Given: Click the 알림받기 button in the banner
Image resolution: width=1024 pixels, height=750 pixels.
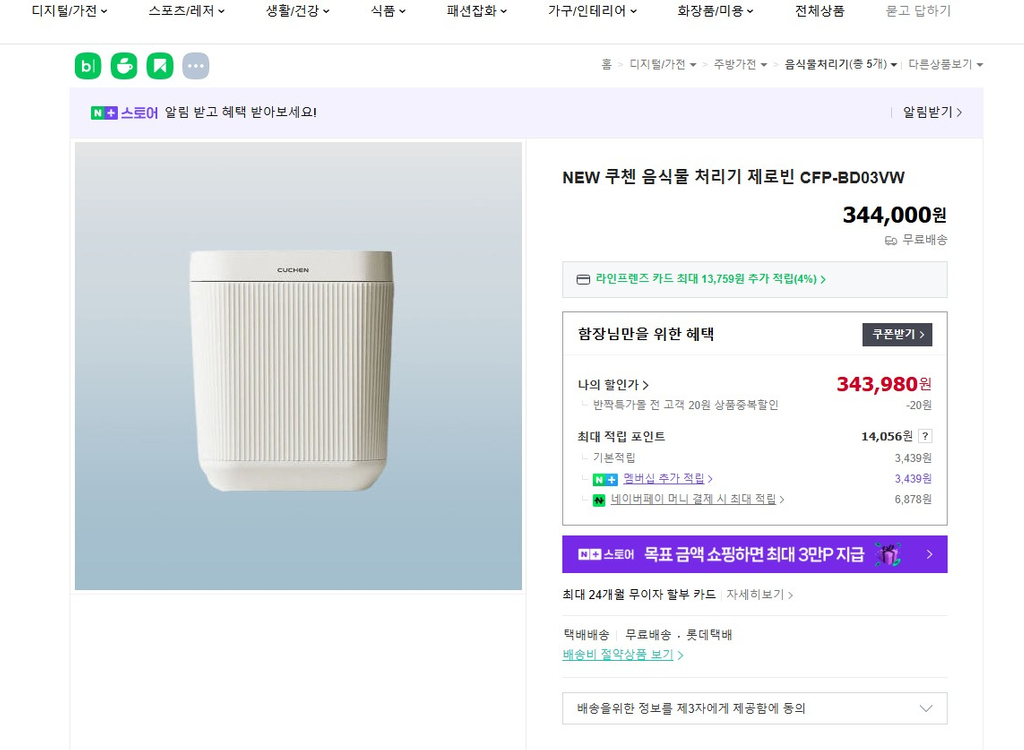Looking at the screenshot, I should point(932,113).
